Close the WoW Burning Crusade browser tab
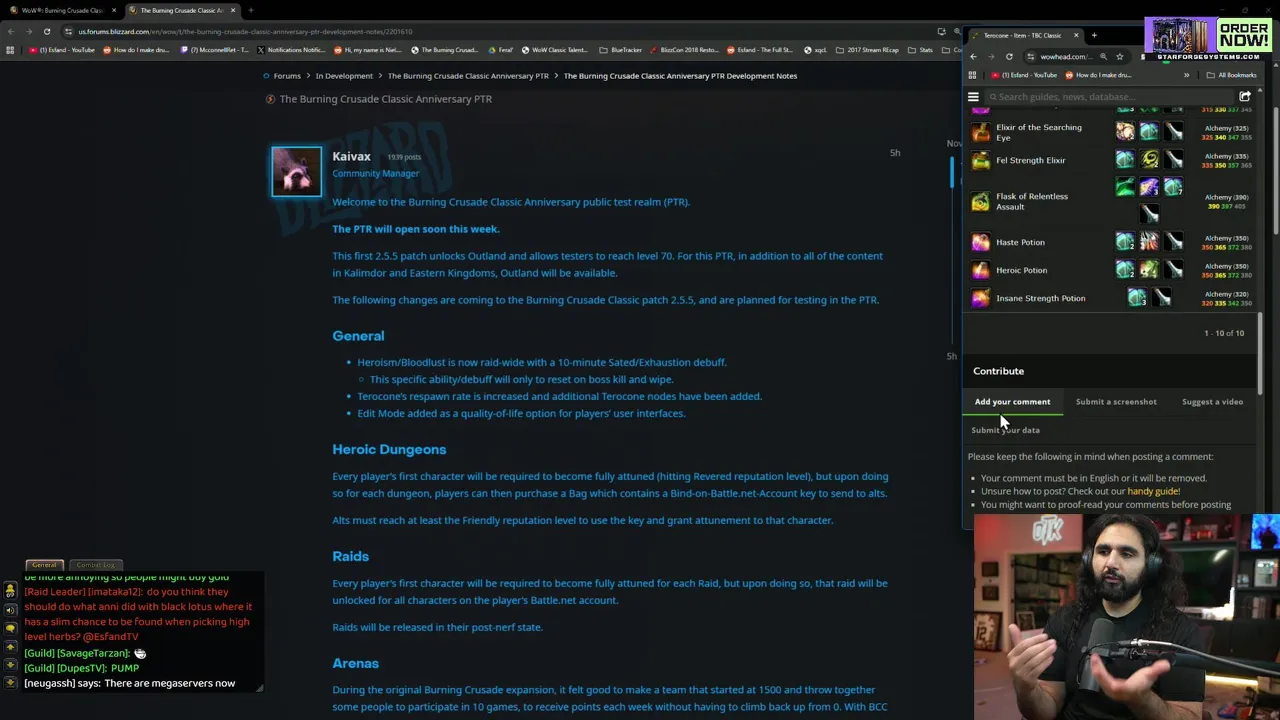This screenshot has height=720, width=1280. [x=114, y=10]
